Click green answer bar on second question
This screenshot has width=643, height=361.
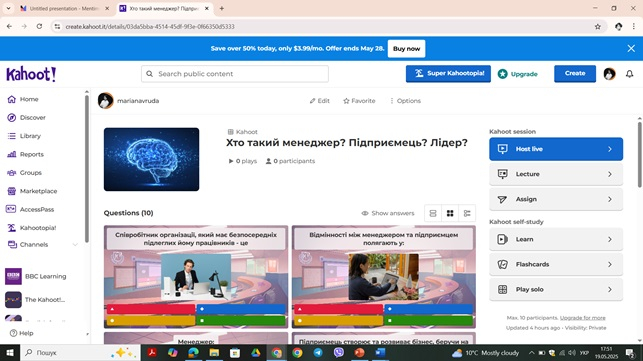[x=429, y=320]
